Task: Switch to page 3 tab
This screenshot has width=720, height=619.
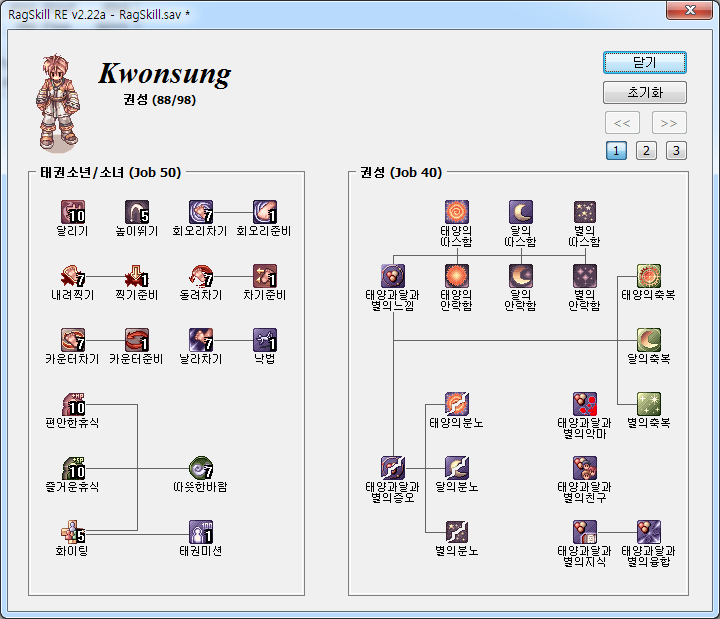Action: 676,151
